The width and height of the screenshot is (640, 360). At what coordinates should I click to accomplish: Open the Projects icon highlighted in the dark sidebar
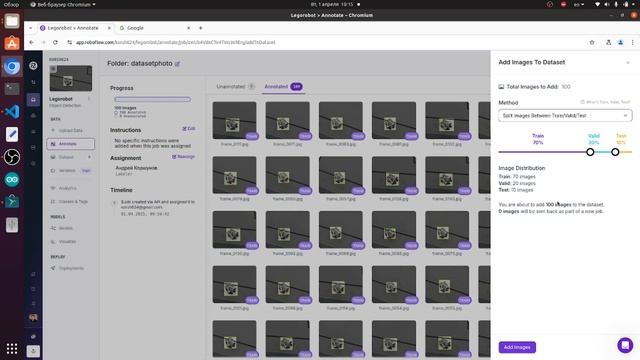pyautogui.click(x=33, y=100)
